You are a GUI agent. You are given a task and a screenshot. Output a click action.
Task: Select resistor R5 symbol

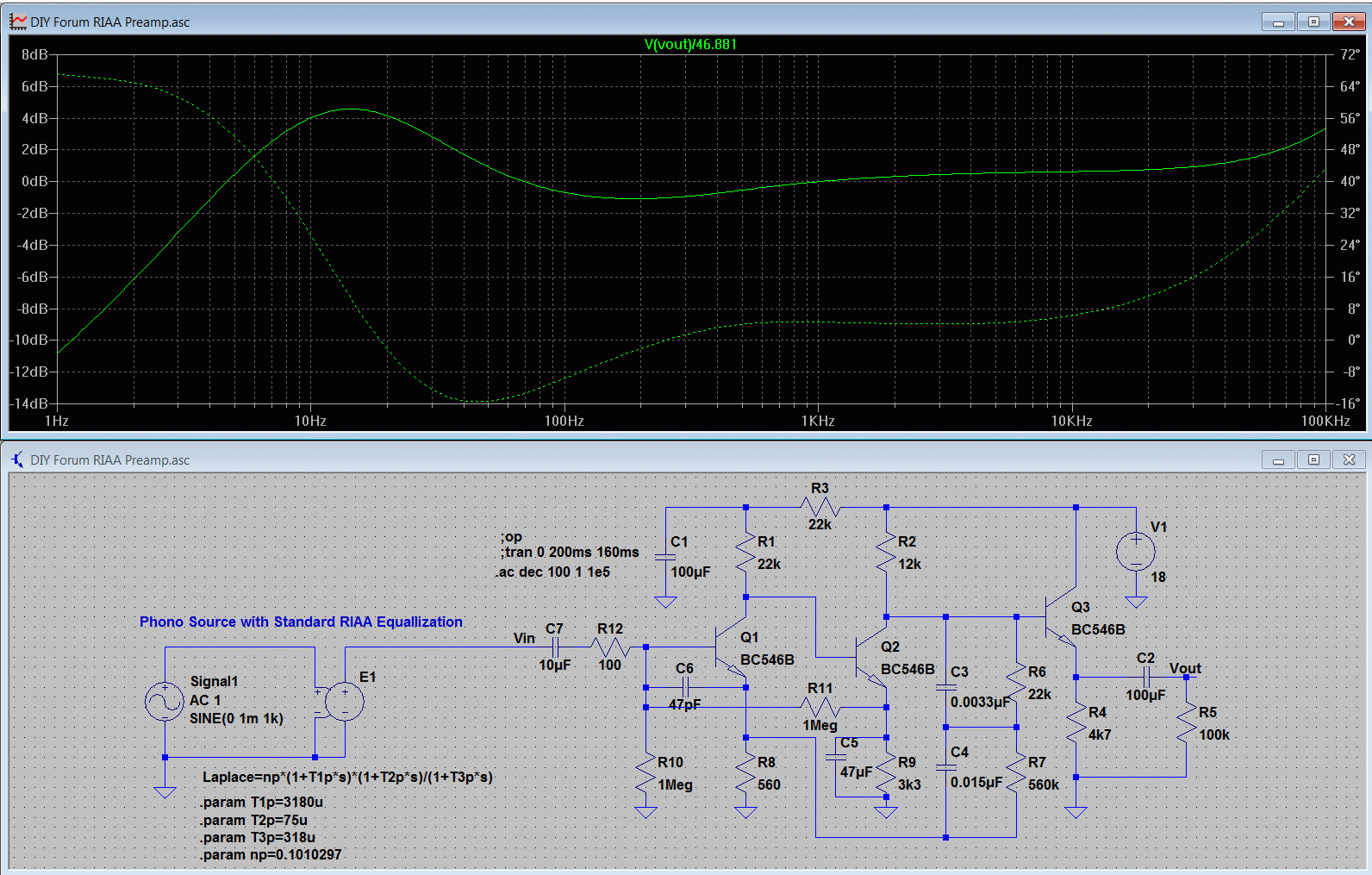click(1186, 722)
